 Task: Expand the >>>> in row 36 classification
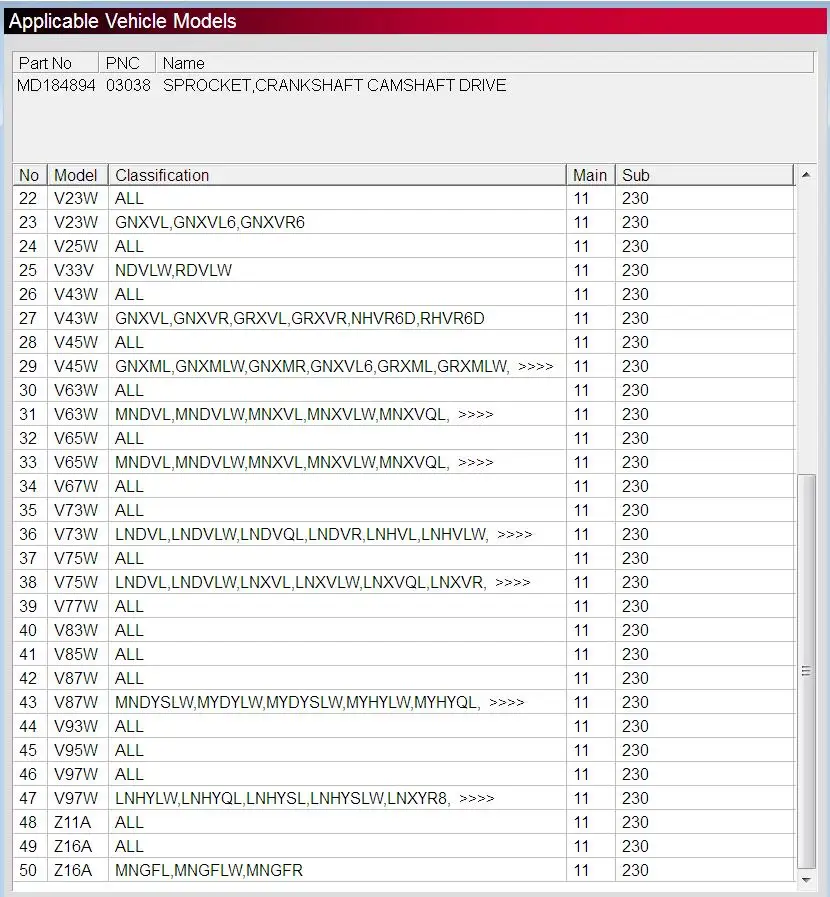(x=514, y=534)
